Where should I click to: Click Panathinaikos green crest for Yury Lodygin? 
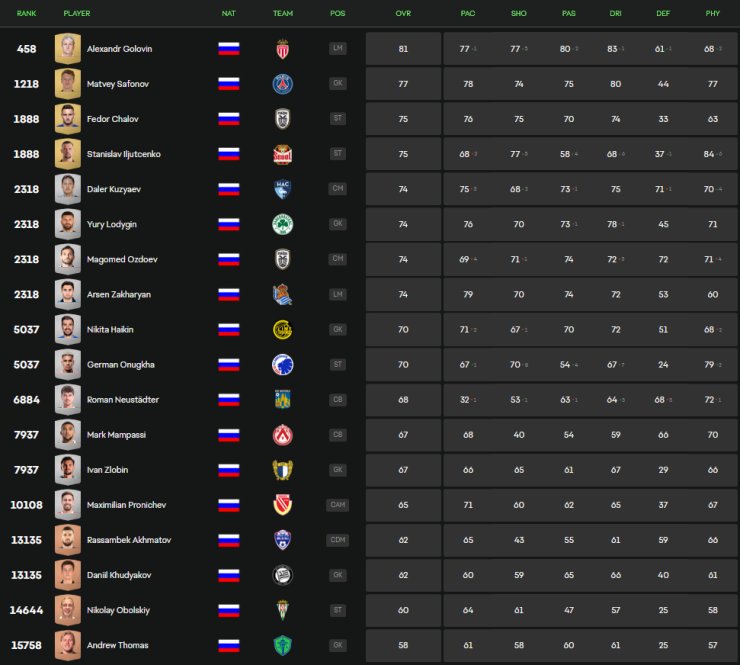[283, 224]
